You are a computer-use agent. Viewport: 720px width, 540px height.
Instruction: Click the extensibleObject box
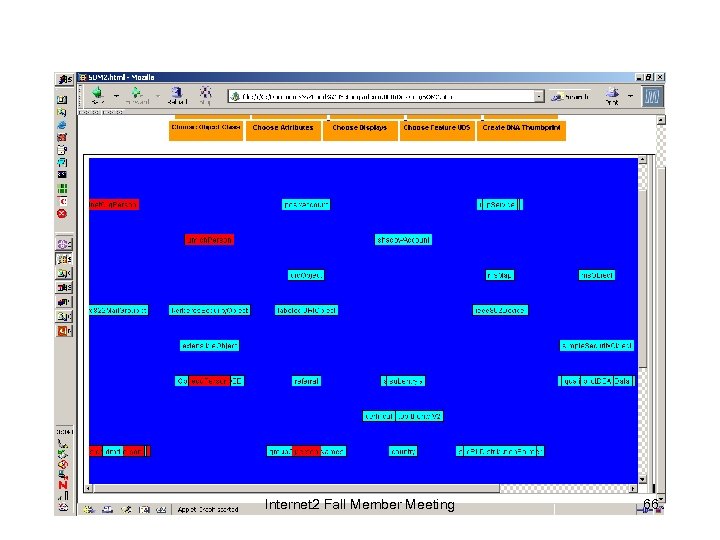tap(209, 346)
